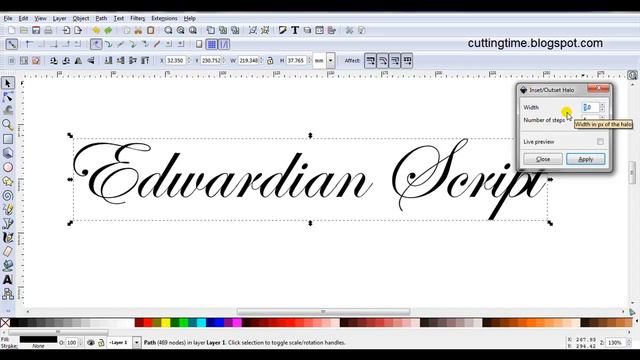Toggle scale stroke width Affect button
The width and height of the screenshot is (640, 360).
coord(371,61)
